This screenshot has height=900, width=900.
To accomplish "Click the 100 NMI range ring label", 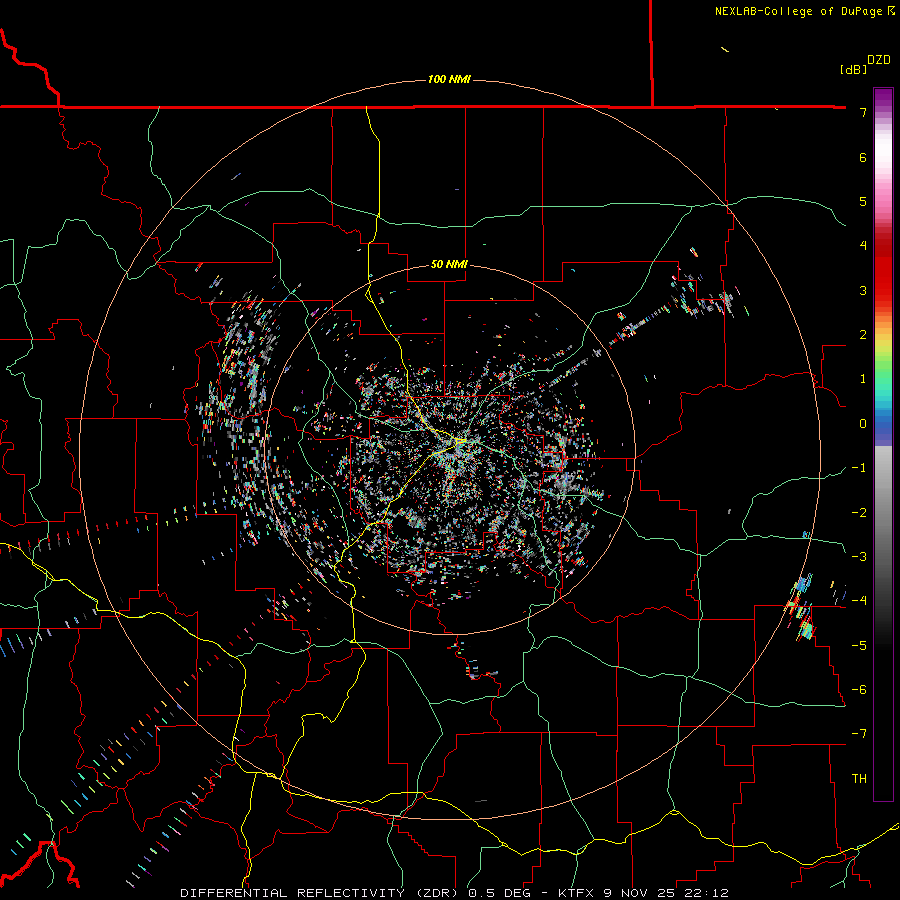I will [x=449, y=79].
